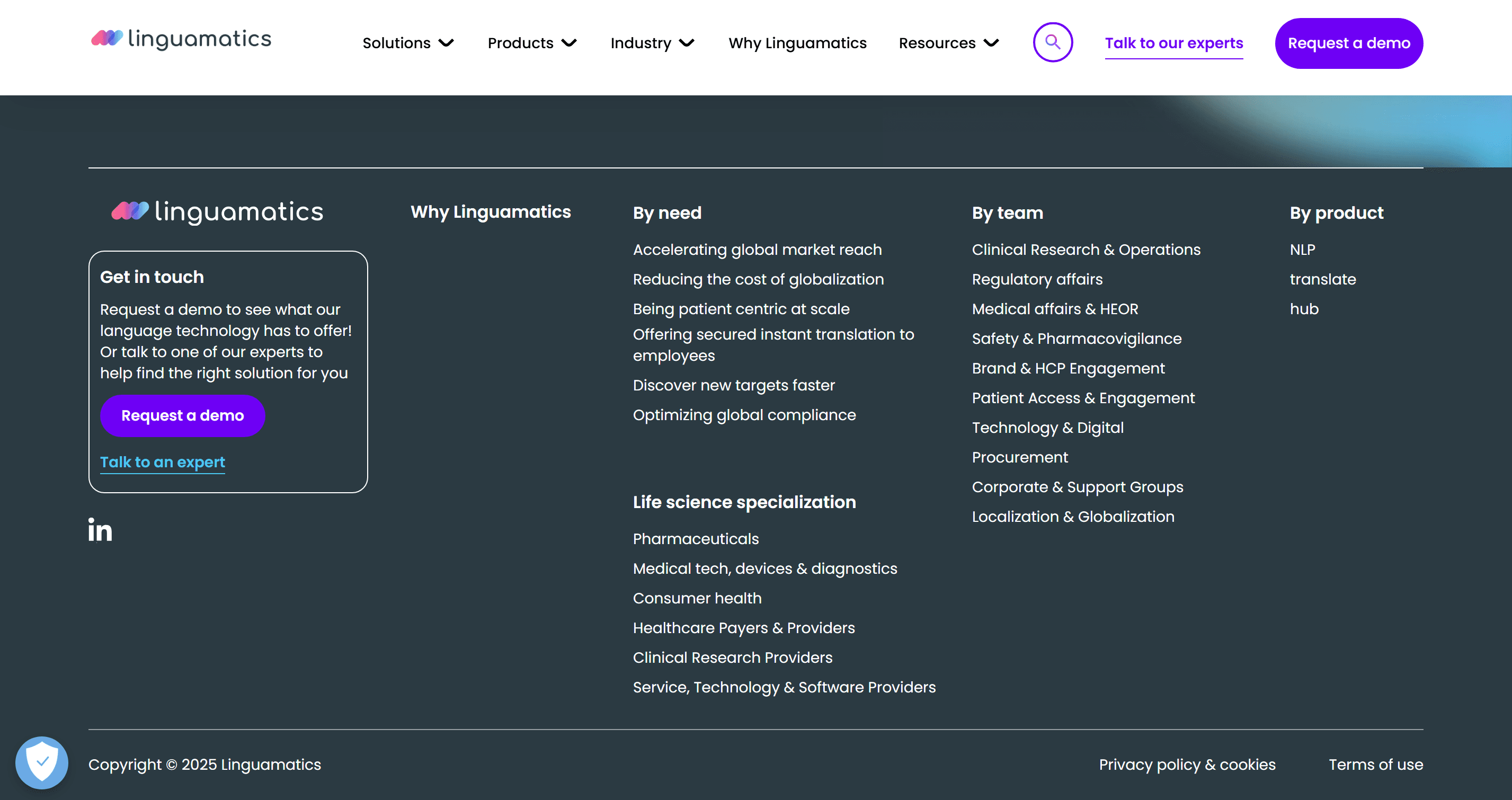
Task: Open Discover new targets faster link
Action: (734, 385)
